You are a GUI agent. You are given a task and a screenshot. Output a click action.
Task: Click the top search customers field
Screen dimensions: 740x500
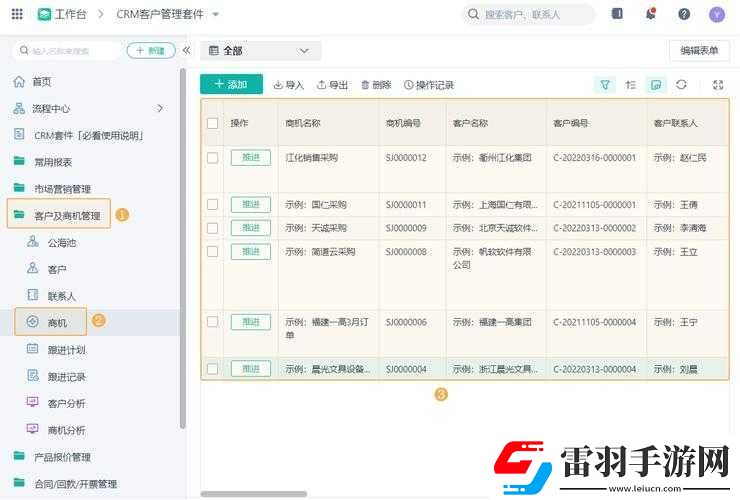pos(529,15)
